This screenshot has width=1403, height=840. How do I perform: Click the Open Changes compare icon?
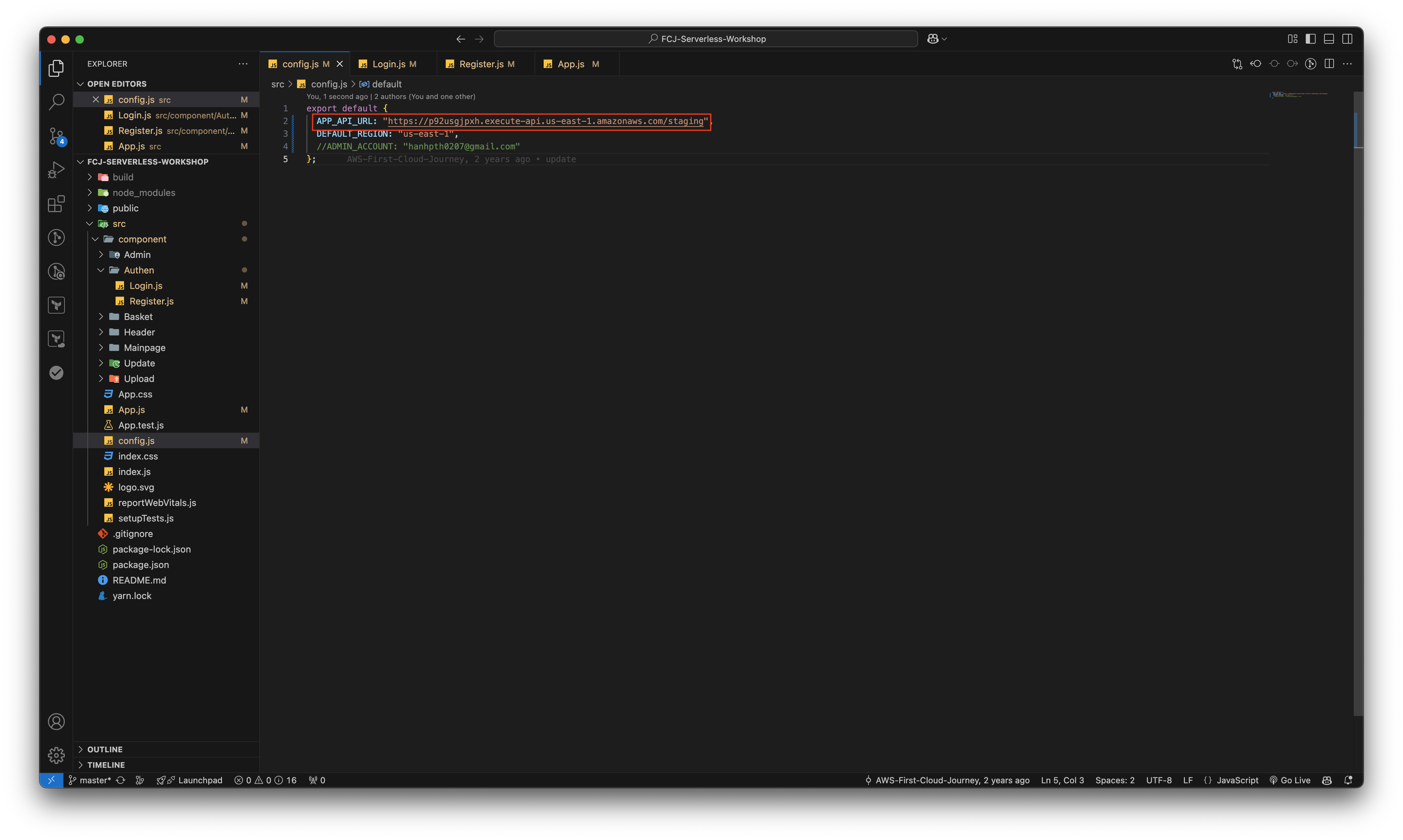(x=1237, y=64)
